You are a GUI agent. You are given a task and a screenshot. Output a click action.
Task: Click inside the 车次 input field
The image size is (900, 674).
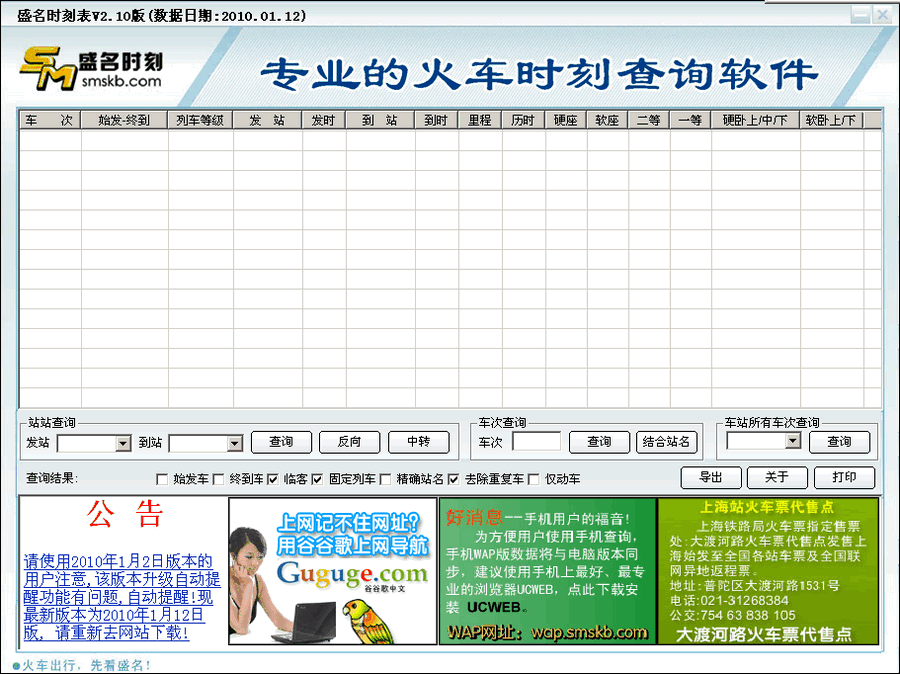(x=538, y=442)
